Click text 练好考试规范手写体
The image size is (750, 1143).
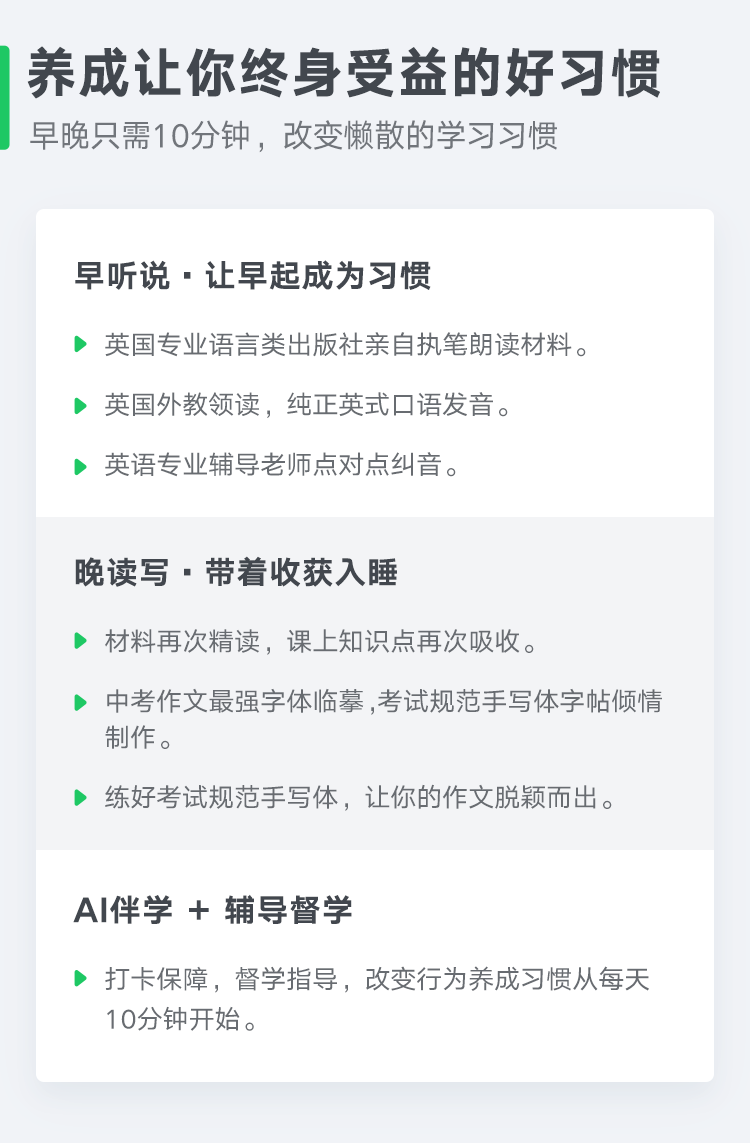coord(222,797)
